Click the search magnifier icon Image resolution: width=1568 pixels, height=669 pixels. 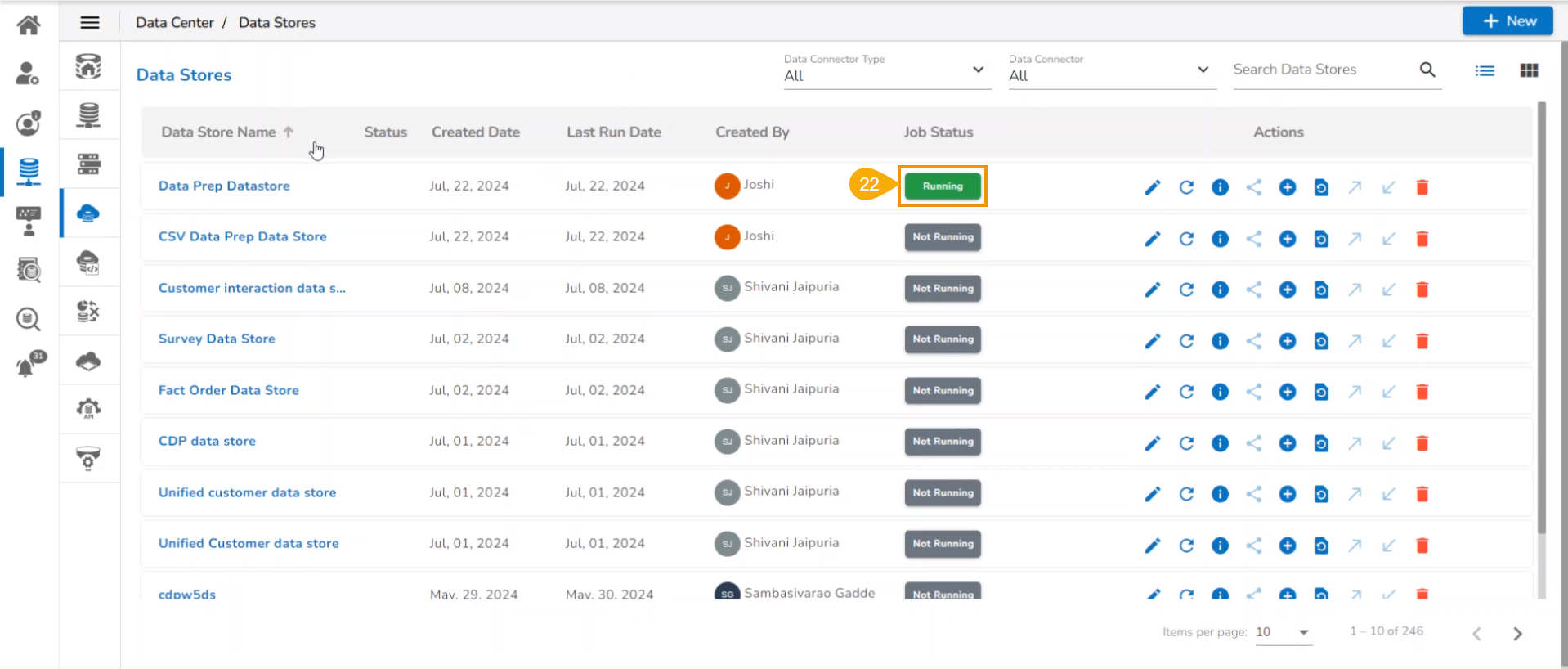pyautogui.click(x=1427, y=70)
